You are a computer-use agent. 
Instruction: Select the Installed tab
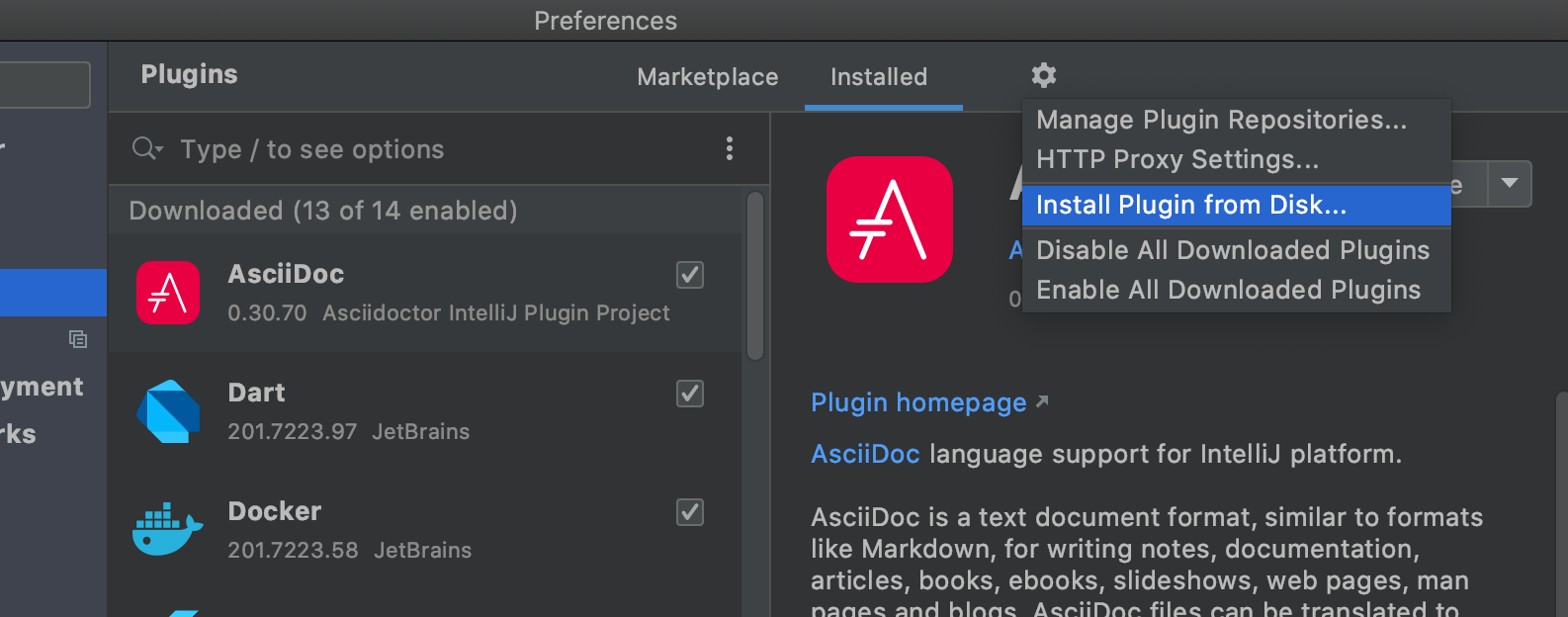[x=879, y=77]
